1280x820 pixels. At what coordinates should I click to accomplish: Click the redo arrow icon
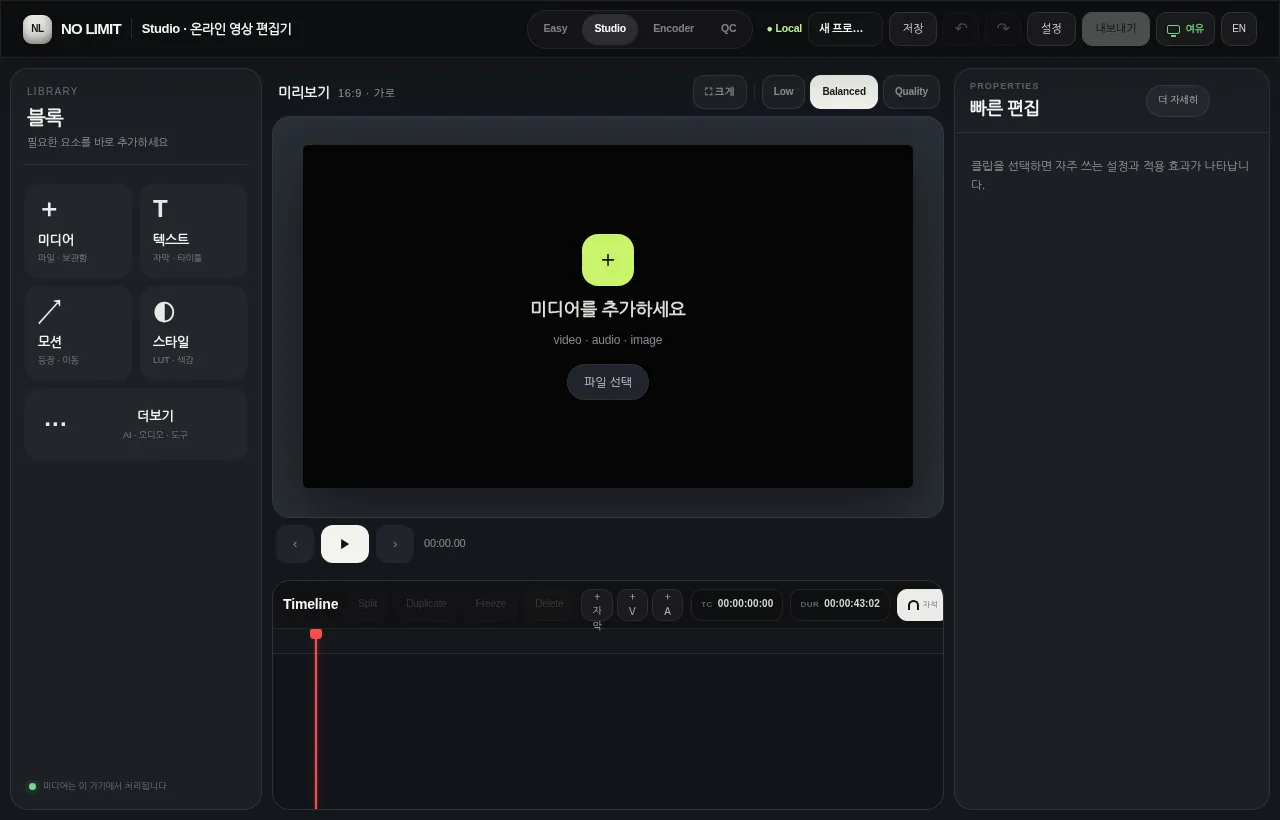tap(1003, 29)
